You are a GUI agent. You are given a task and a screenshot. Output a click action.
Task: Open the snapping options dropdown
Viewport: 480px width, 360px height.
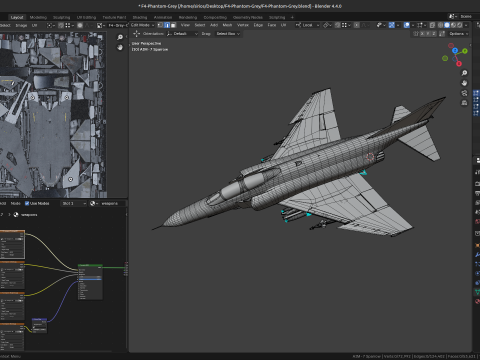pyautogui.click(x=345, y=25)
